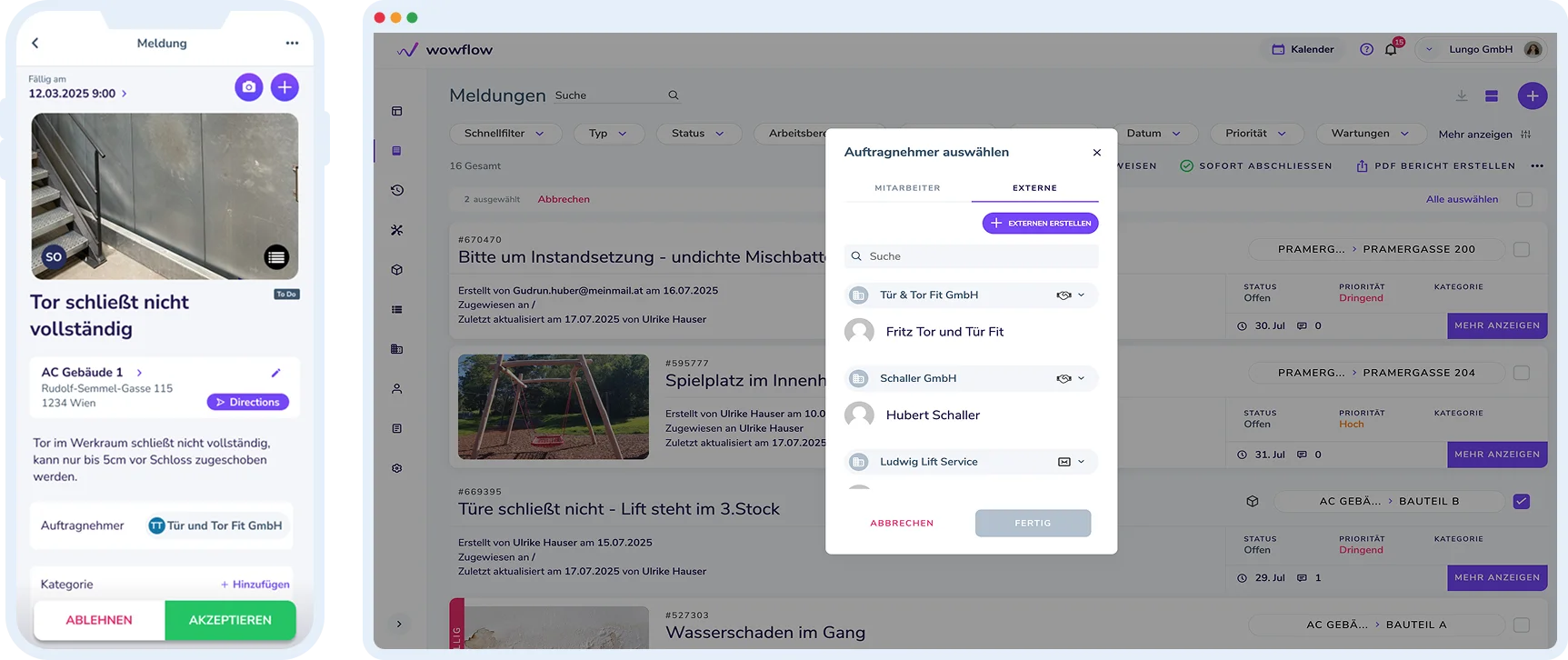This screenshot has height=660, width=1568.
Task: Toggle visibility eye for Schaller GmbH
Action: pyautogui.click(x=1064, y=379)
